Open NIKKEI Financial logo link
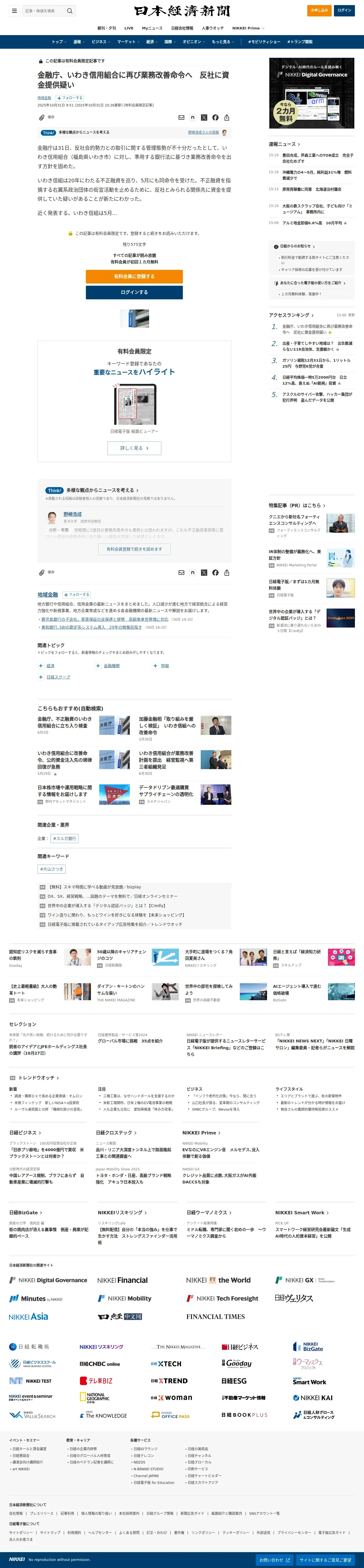 point(122,1280)
